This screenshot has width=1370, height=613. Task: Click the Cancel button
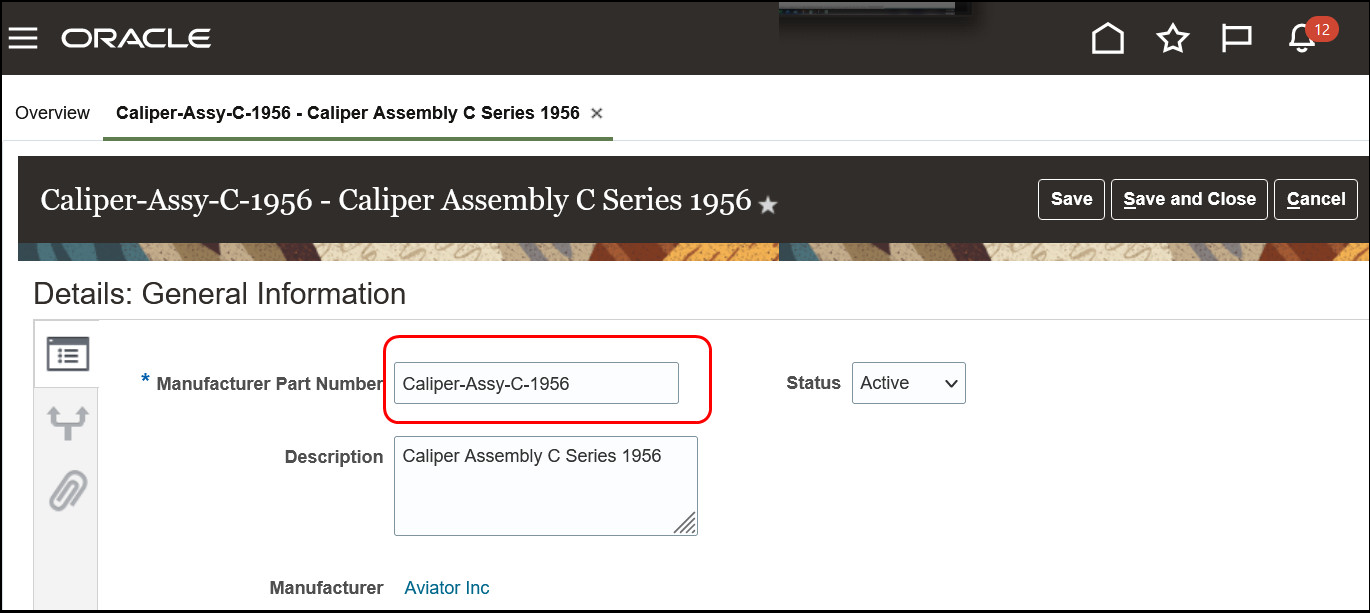(1315, 199)
